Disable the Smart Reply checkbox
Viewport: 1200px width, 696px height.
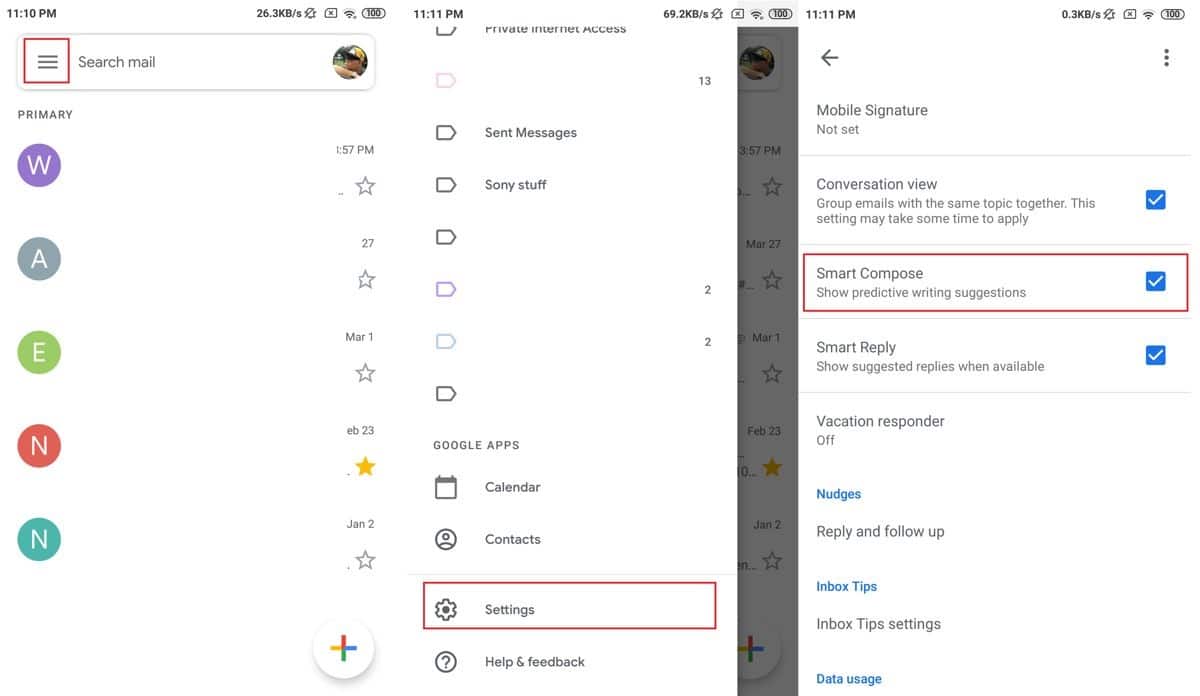[x=1155, y=355]
